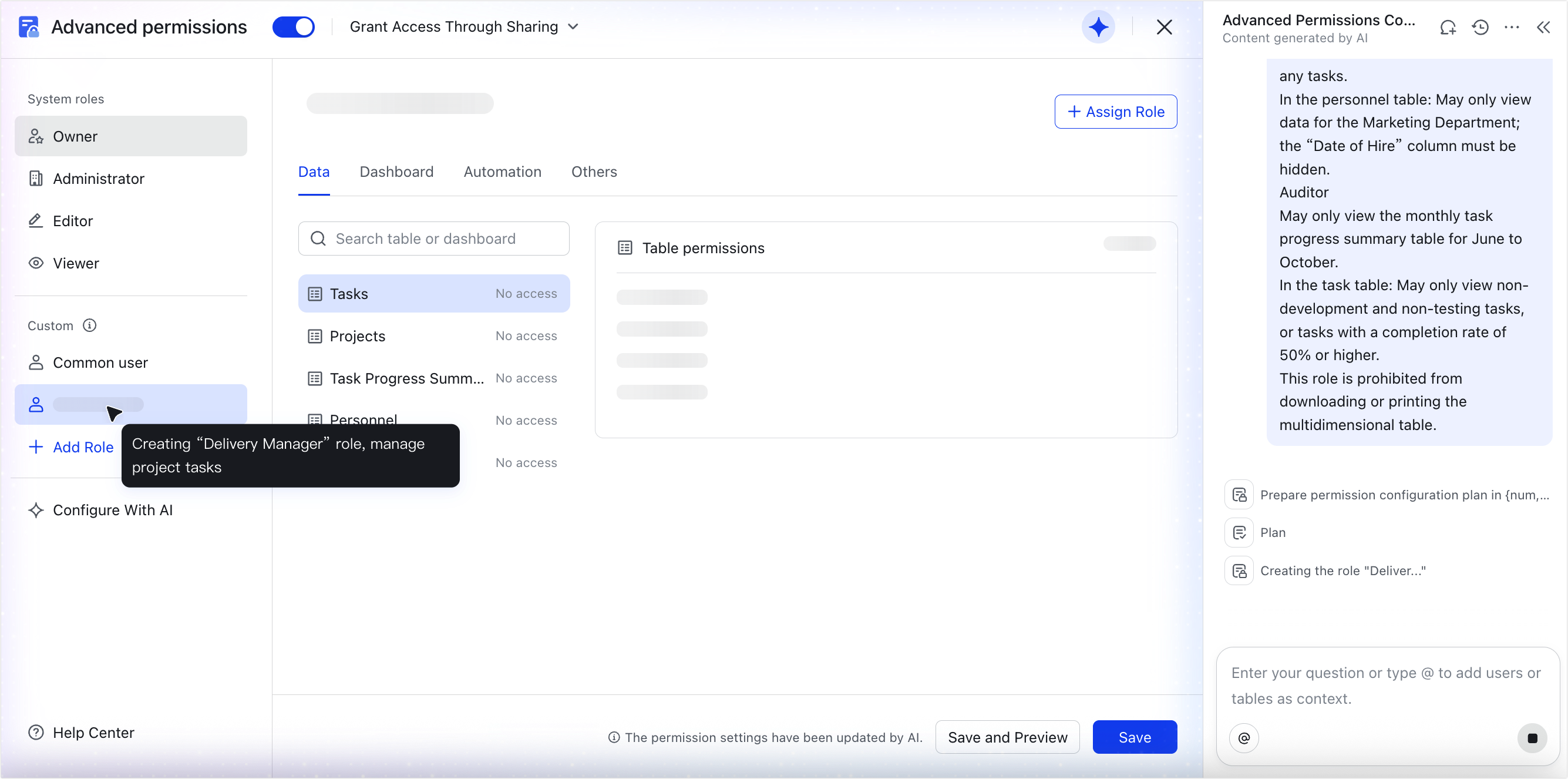The image size is (1568, 779).
Task: Click the Task Progress Summary table icon
Action: (315, 378)
